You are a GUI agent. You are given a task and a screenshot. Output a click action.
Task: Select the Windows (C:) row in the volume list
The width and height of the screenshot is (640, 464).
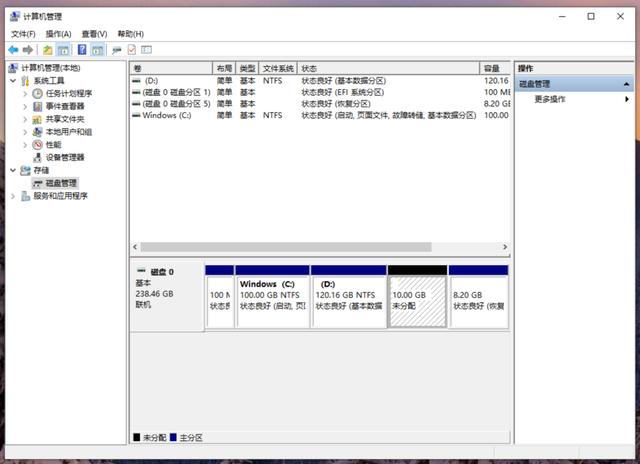tap(166, 115)
